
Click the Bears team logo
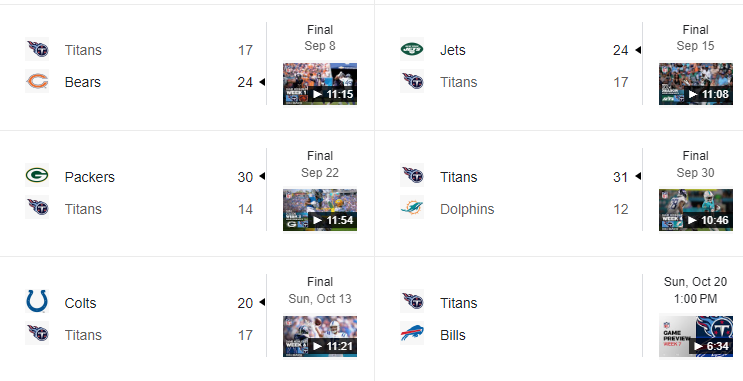coord(37,82)
